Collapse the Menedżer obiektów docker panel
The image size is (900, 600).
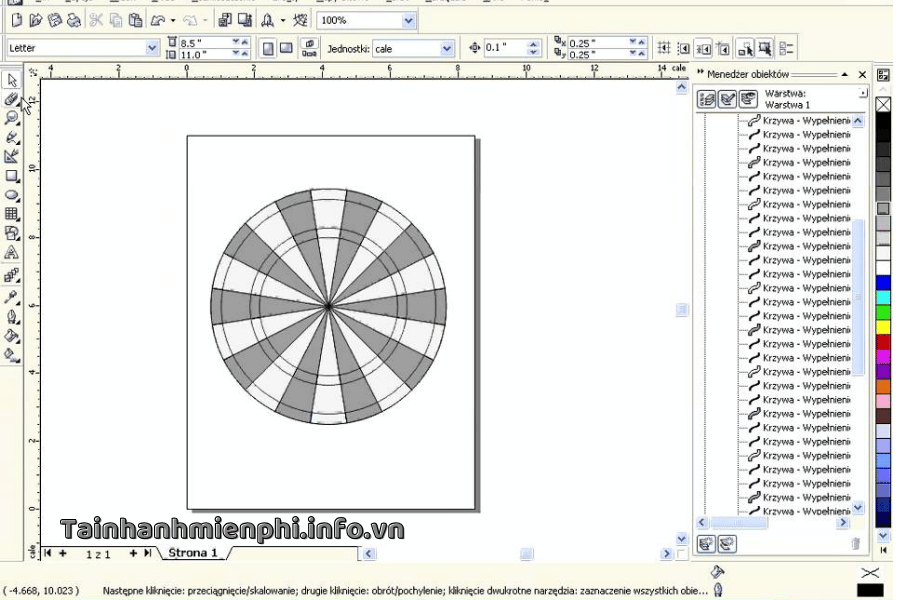tap(845, 74)
